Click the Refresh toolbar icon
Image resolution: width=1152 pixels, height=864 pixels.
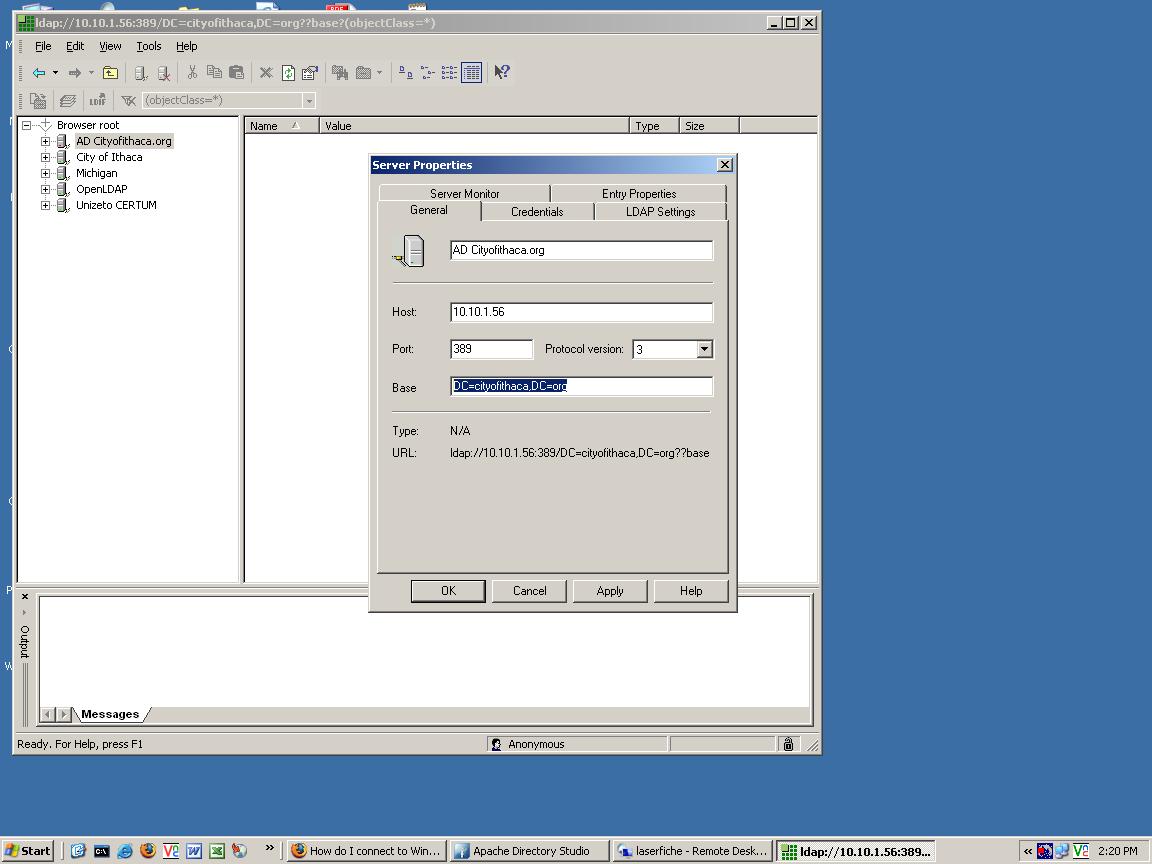coord(288,73)
